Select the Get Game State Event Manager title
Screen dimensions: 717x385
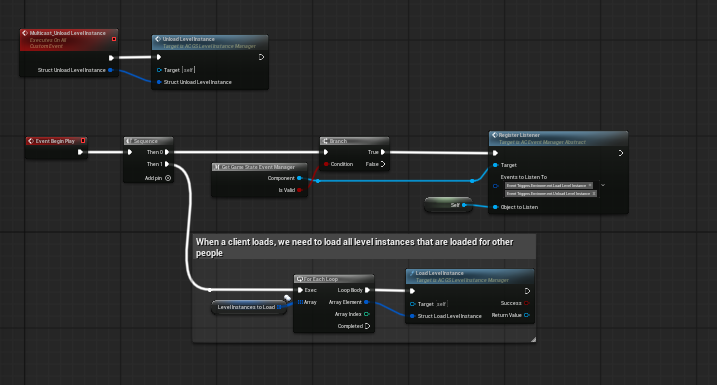click(x=259, y=167)
